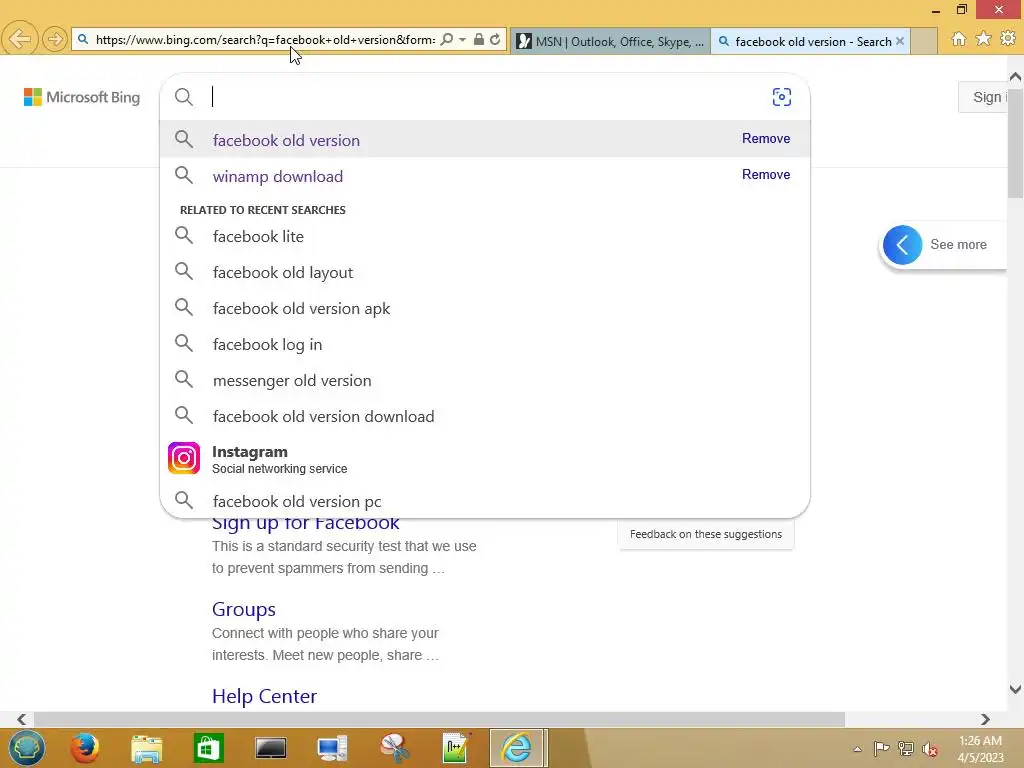Open the clock showing 1:26 AM

tap(980, 749)
